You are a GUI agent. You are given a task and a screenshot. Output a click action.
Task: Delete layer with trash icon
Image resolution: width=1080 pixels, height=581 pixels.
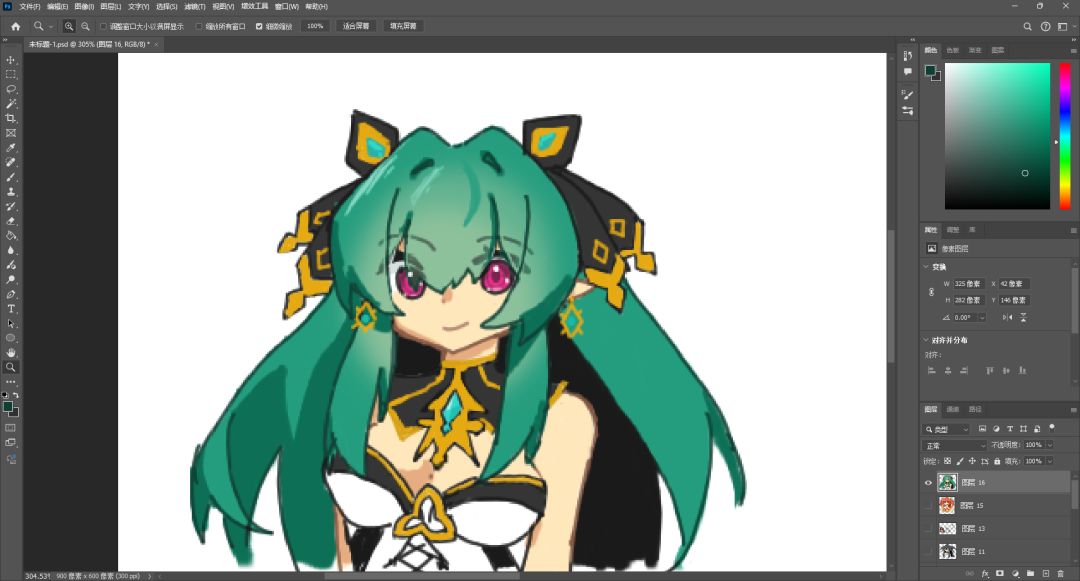click(1061, 573)
